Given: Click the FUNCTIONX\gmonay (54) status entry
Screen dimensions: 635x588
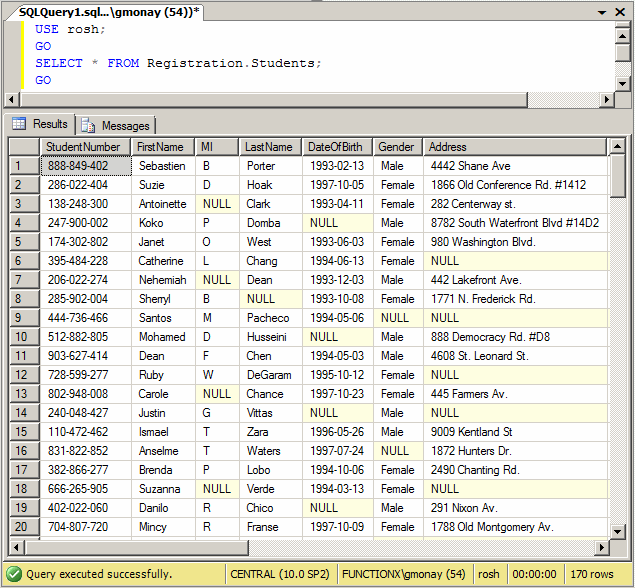Looking at the screenshot, I should tap(404, 574).
